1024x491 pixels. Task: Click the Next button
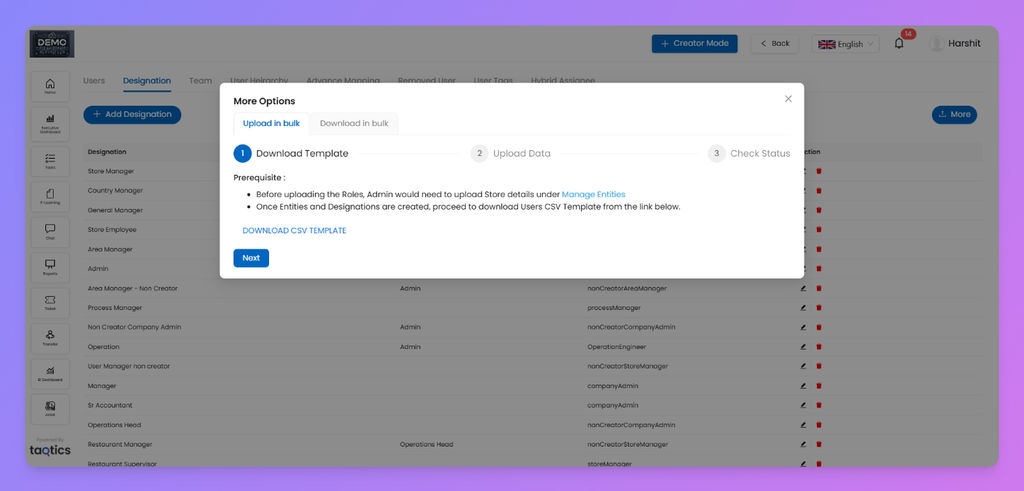(251, 258)
